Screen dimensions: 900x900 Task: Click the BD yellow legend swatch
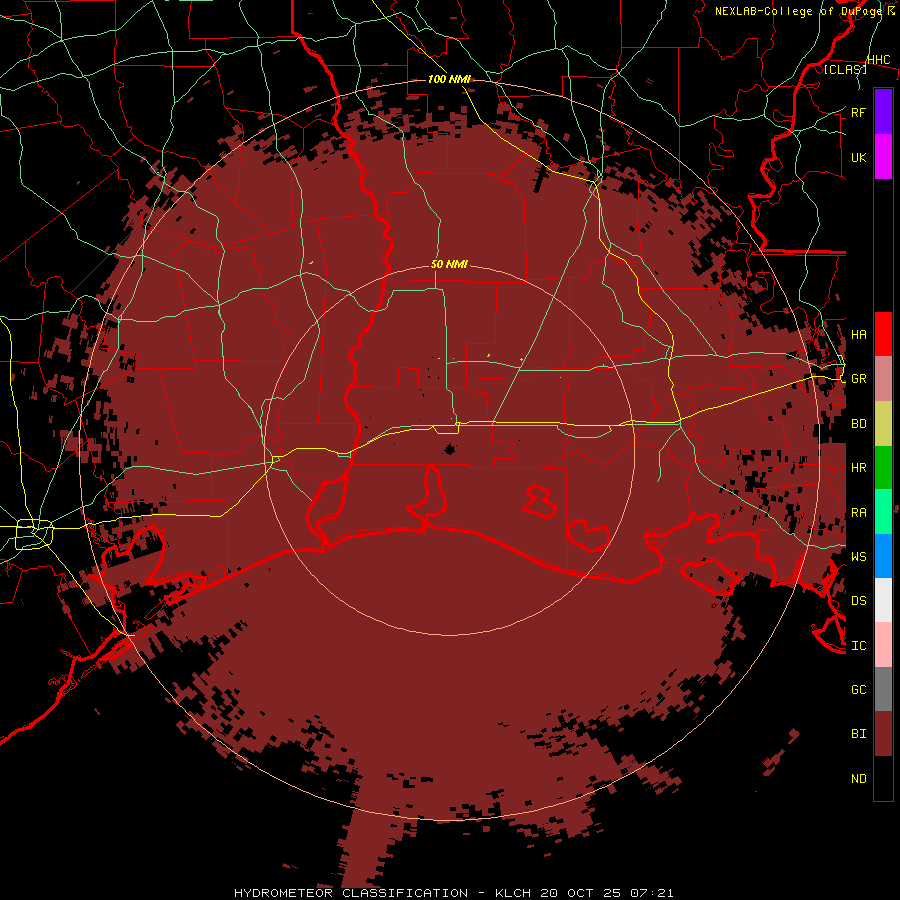883,423
